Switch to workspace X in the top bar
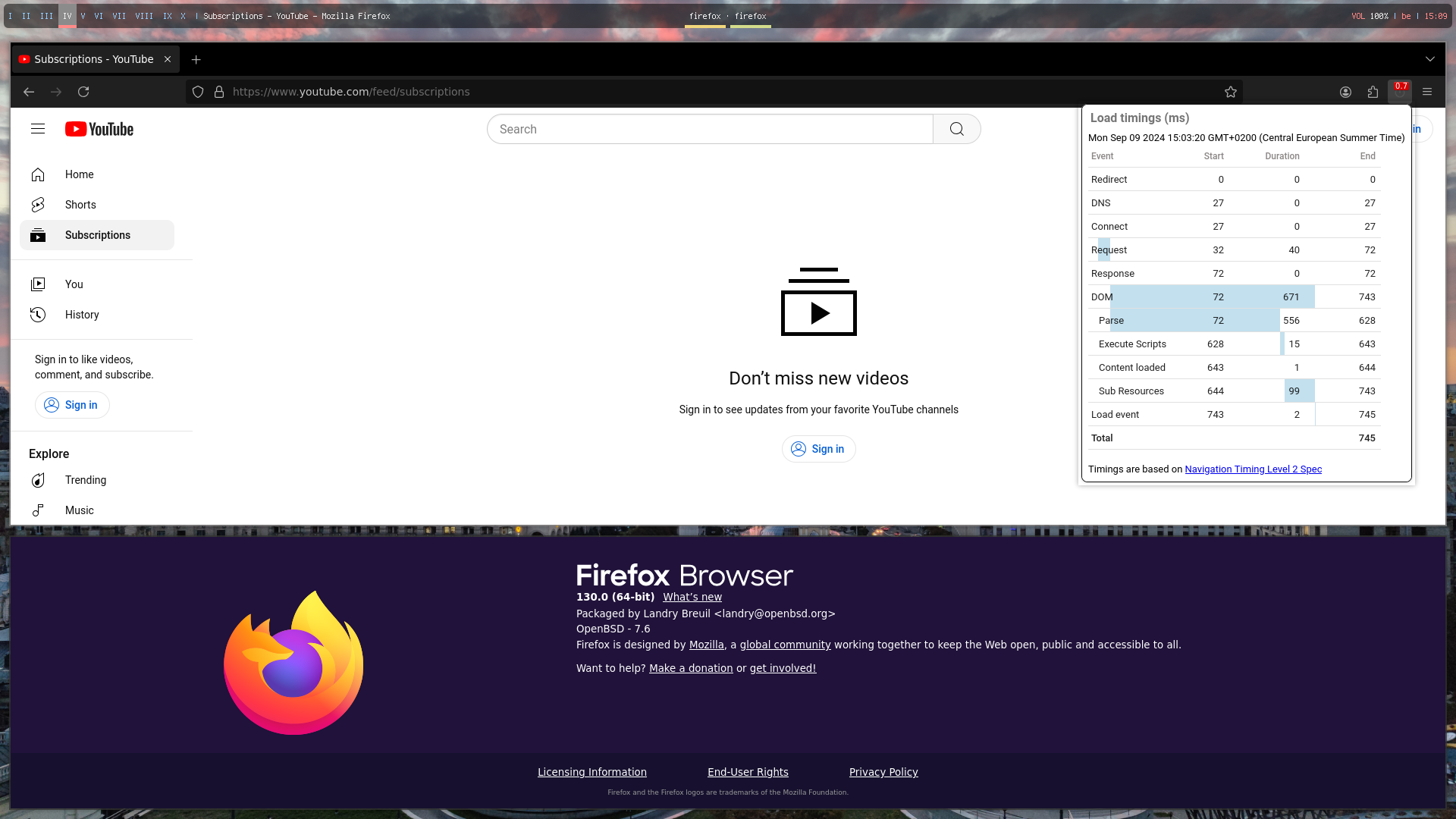The width and height of the screenshot is (1456, 819). 183,16
